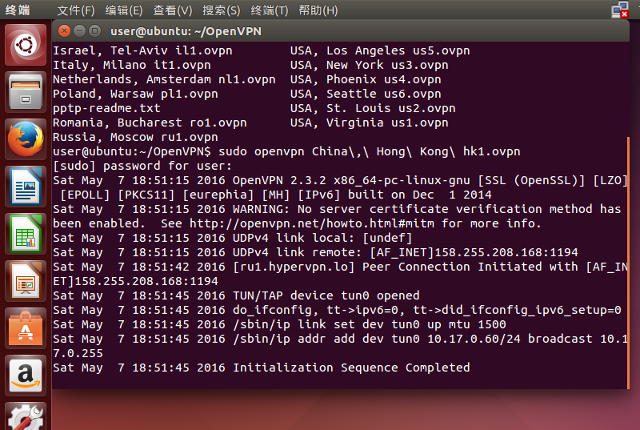
Task: Click the network status indicator in top panel
Action: point(620,10)
